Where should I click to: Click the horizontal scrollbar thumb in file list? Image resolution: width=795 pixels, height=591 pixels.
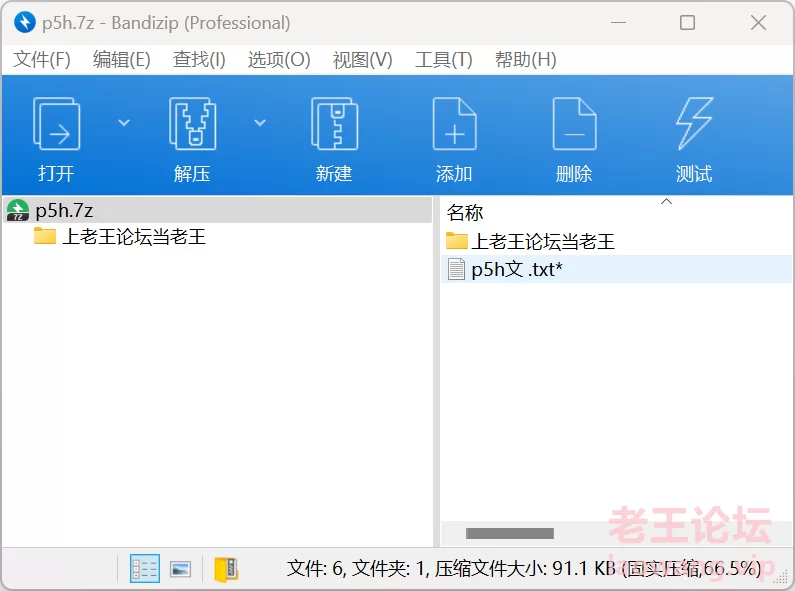click(510, 533)
